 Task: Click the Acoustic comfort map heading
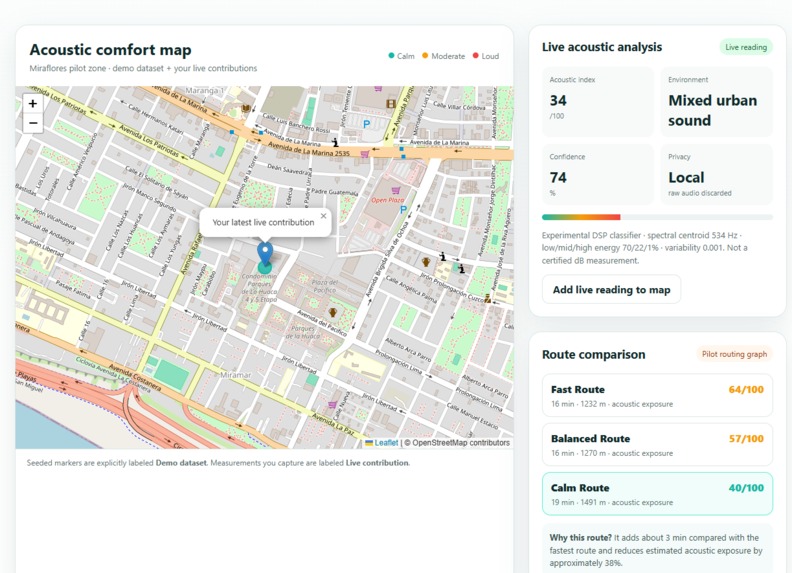tap(111, 50)
